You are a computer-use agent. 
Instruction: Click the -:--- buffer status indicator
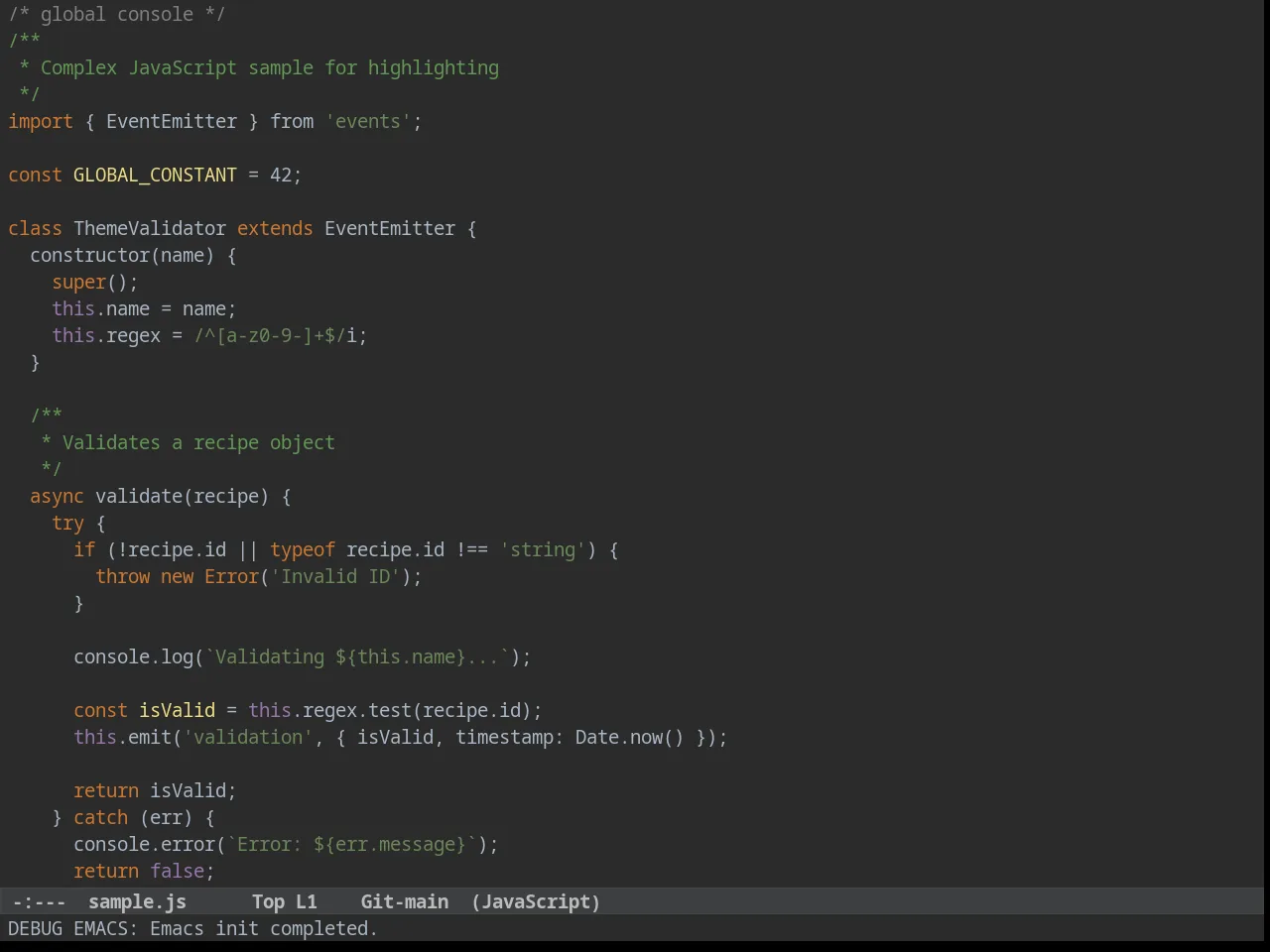pyautogui.click(x=39, y=901)
